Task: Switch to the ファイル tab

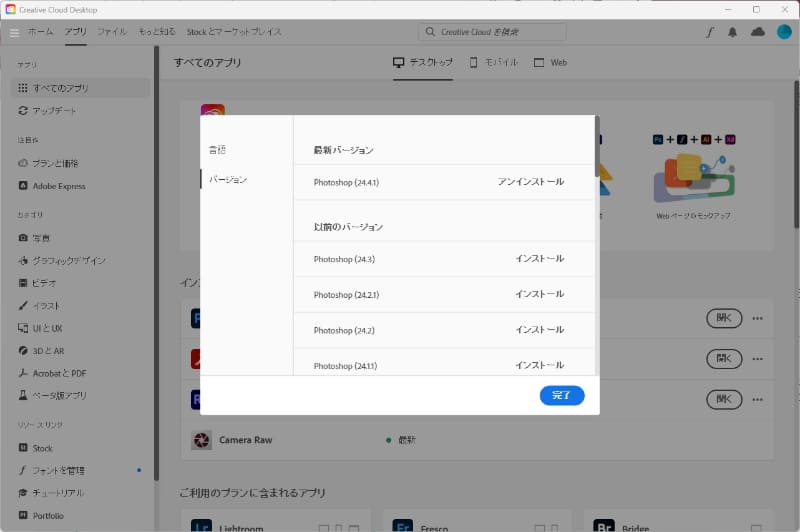Action: coord(112,32)
